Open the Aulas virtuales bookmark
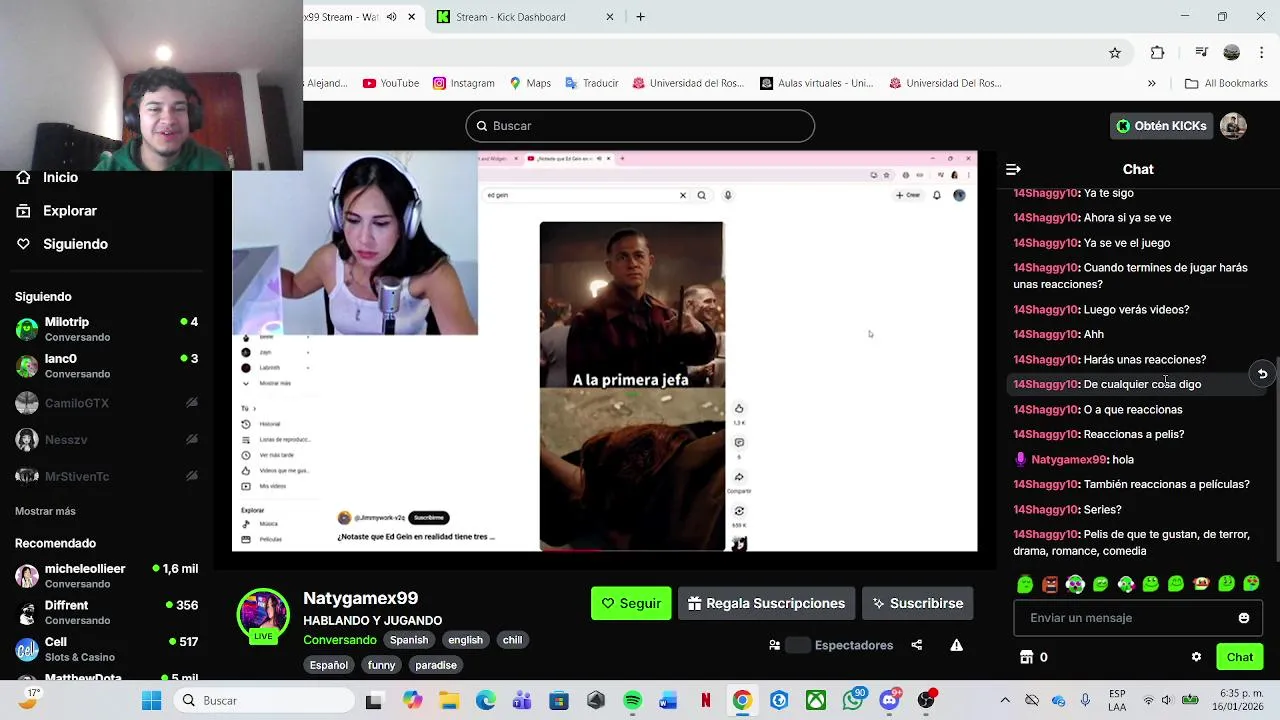Viewport: 1280px width, 720px height. click(816, 83)
